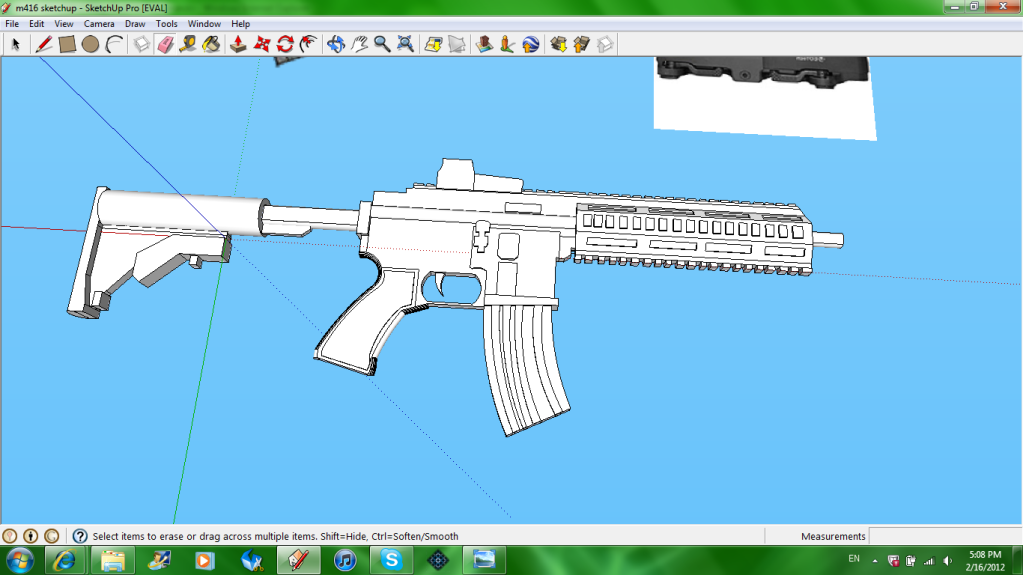The width and height of the screenshot is (1023, 575).
Task: Open the Tools menu
Action: click(166, 23)
